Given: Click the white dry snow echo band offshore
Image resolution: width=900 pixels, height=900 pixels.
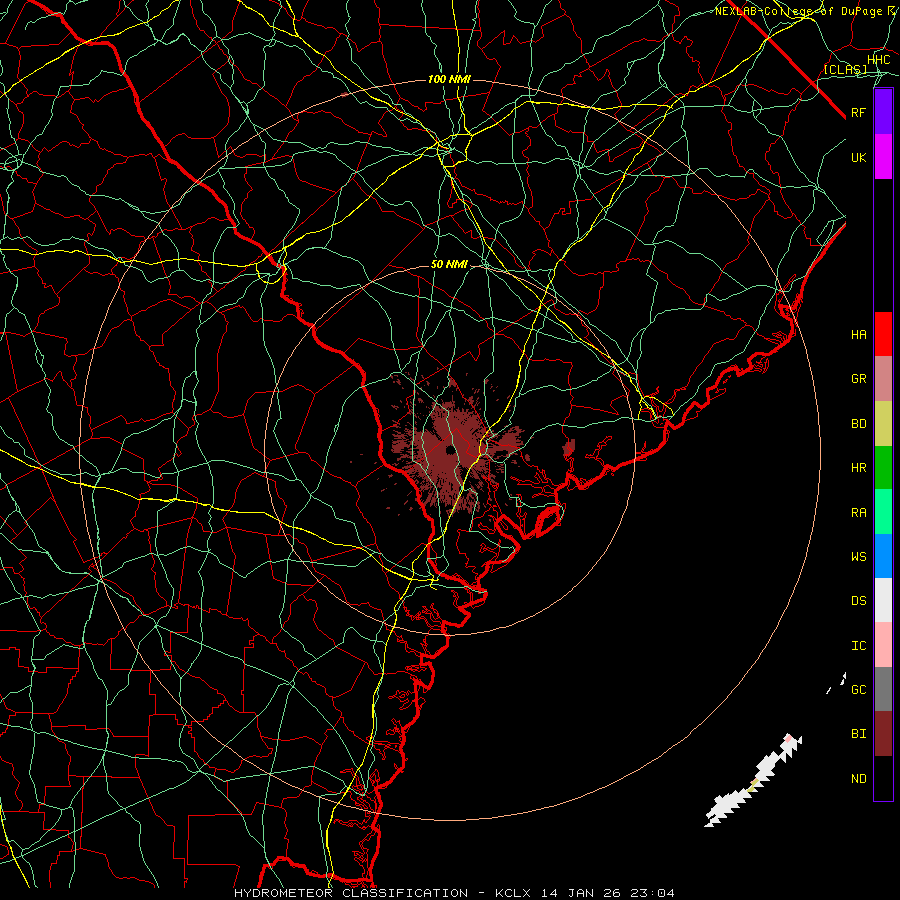Looking at the screenshot, I should pyautogui.click(x=753, y=781).
